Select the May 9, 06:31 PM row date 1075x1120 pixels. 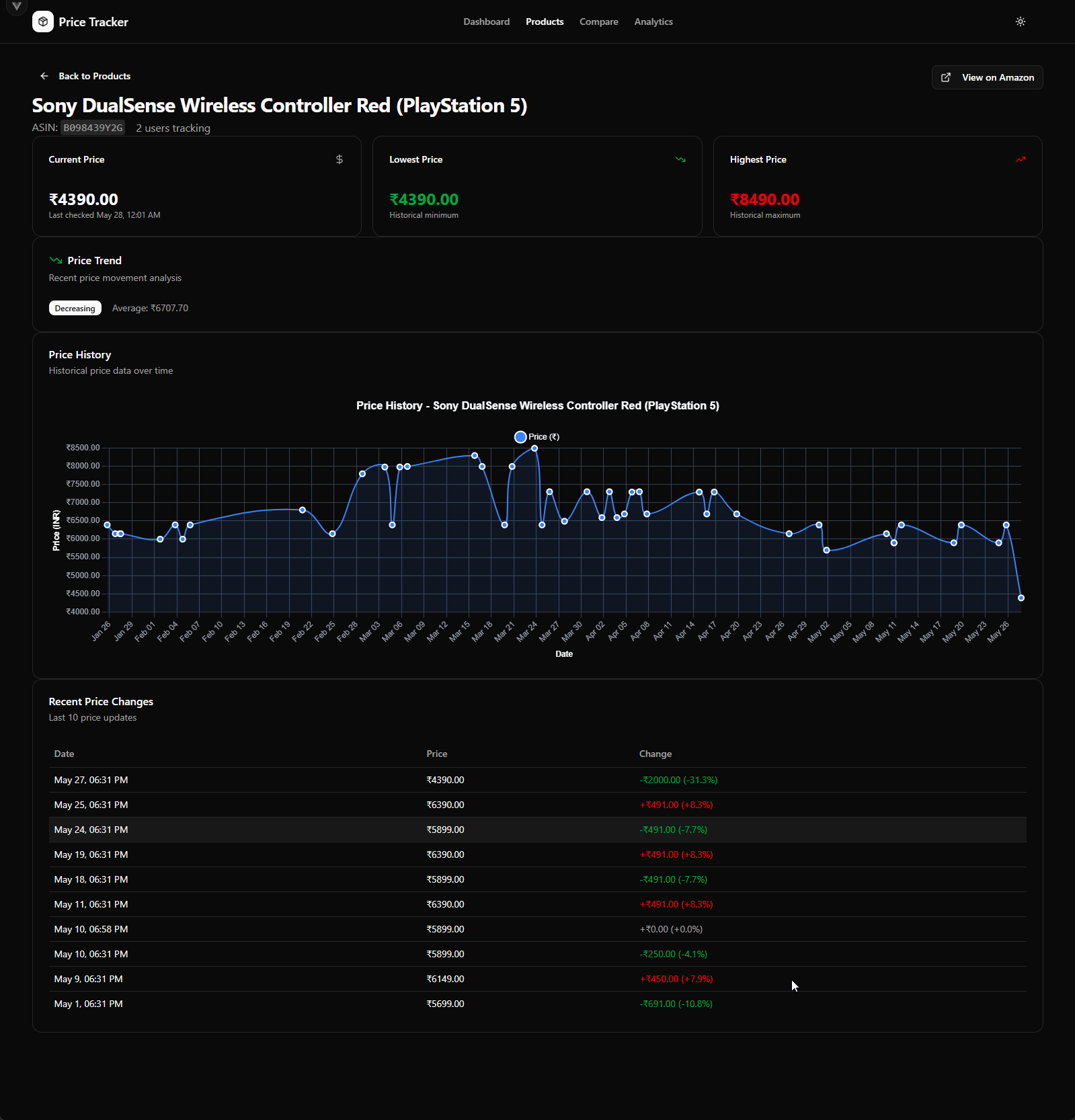pos(88,979)
